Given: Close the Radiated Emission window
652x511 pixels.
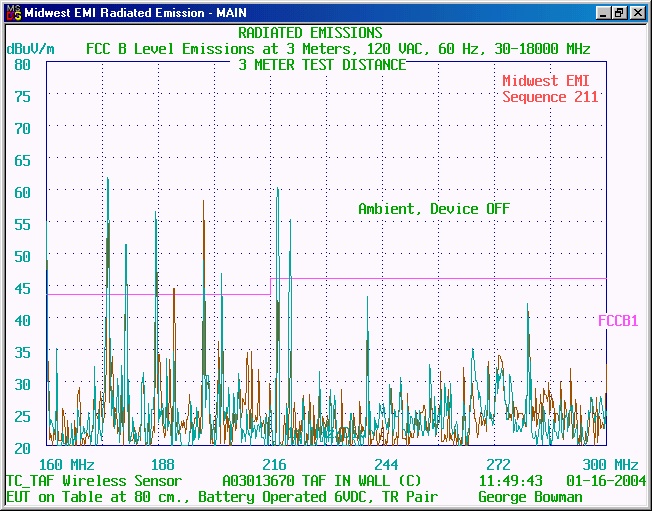Looking at the screenshot, I should point(636,13).
